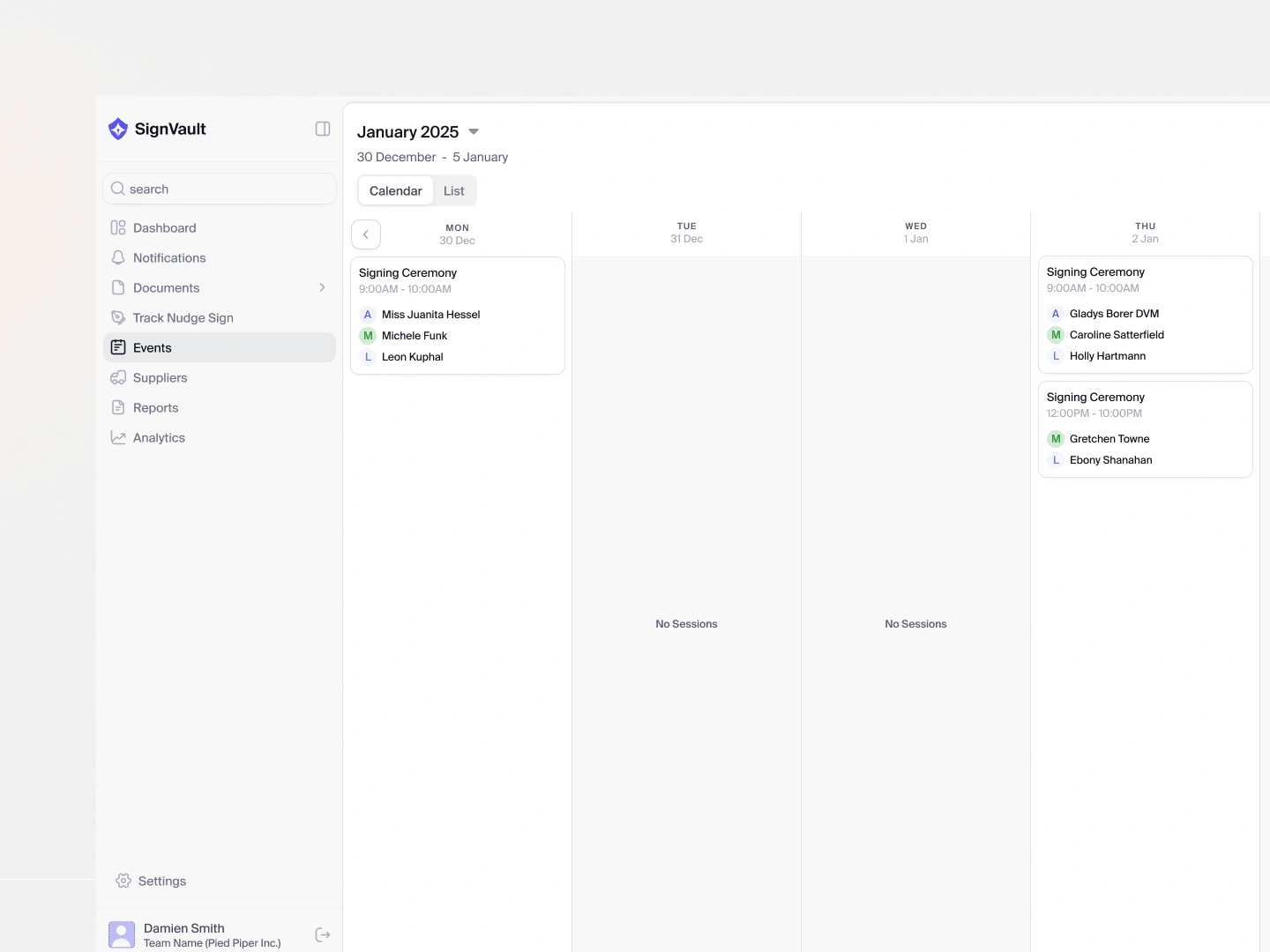
Task: Click the Reports page icon
Action: pyautogui.click(x=118, y=407)
